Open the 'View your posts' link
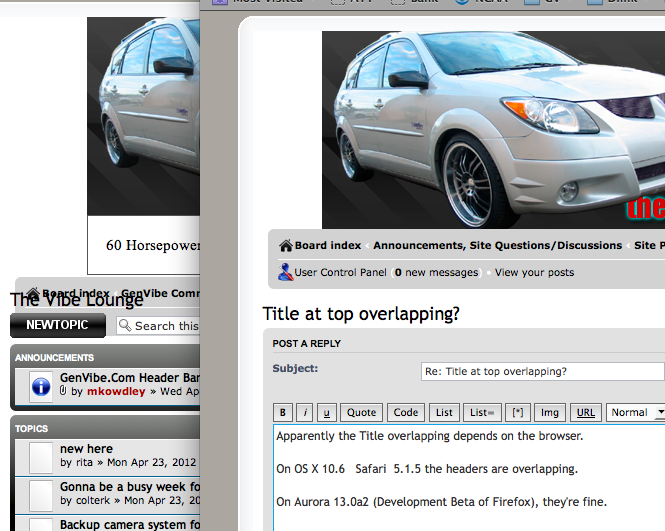The width and height of the screenshot is (665, 531). tap(534, 272)
